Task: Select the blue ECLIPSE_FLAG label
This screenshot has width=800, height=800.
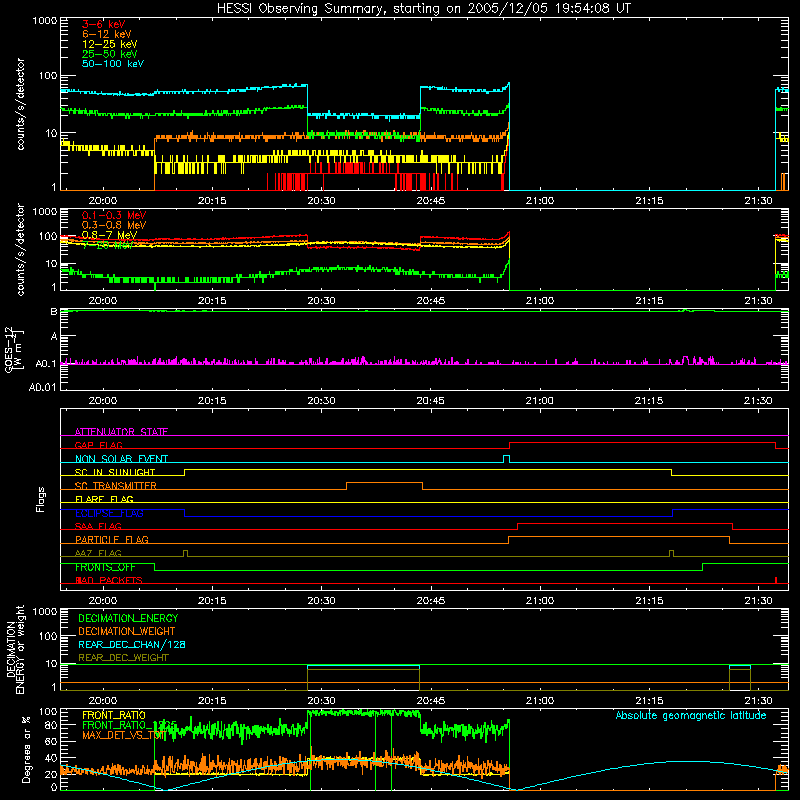Action: [x=109, y=513]
